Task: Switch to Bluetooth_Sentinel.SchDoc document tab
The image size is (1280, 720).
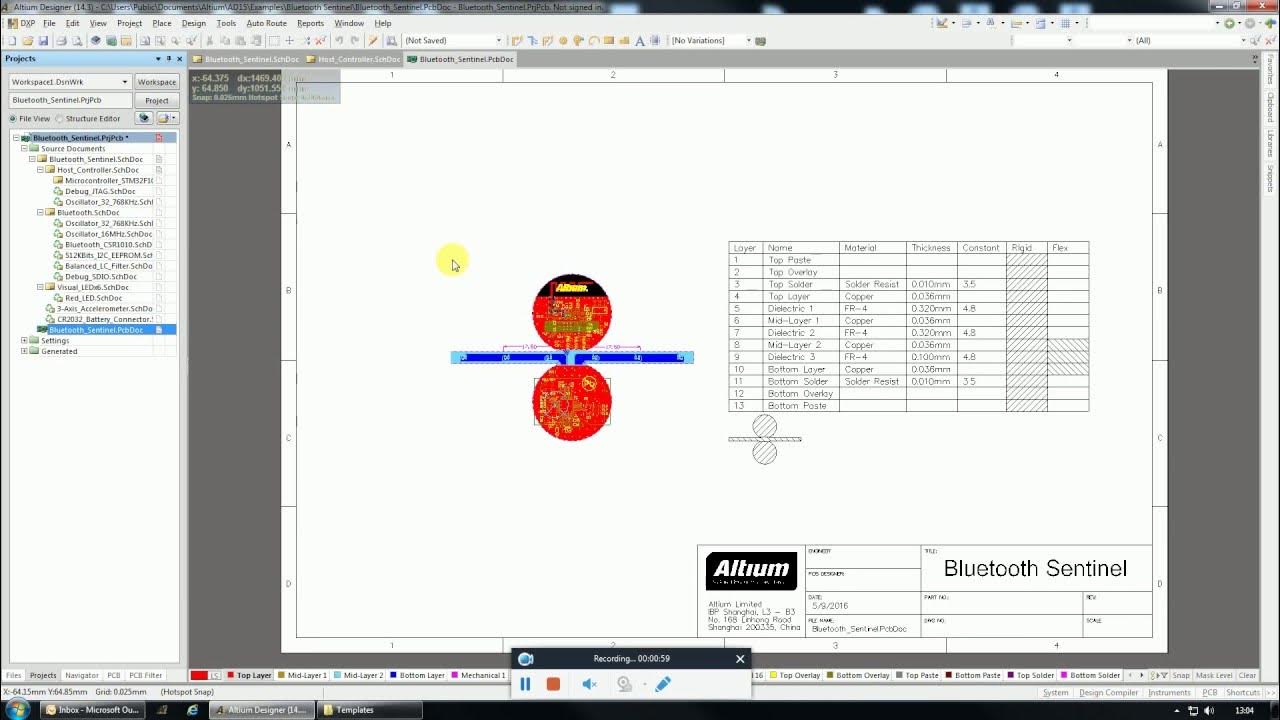Action: [x=246, y=59]
